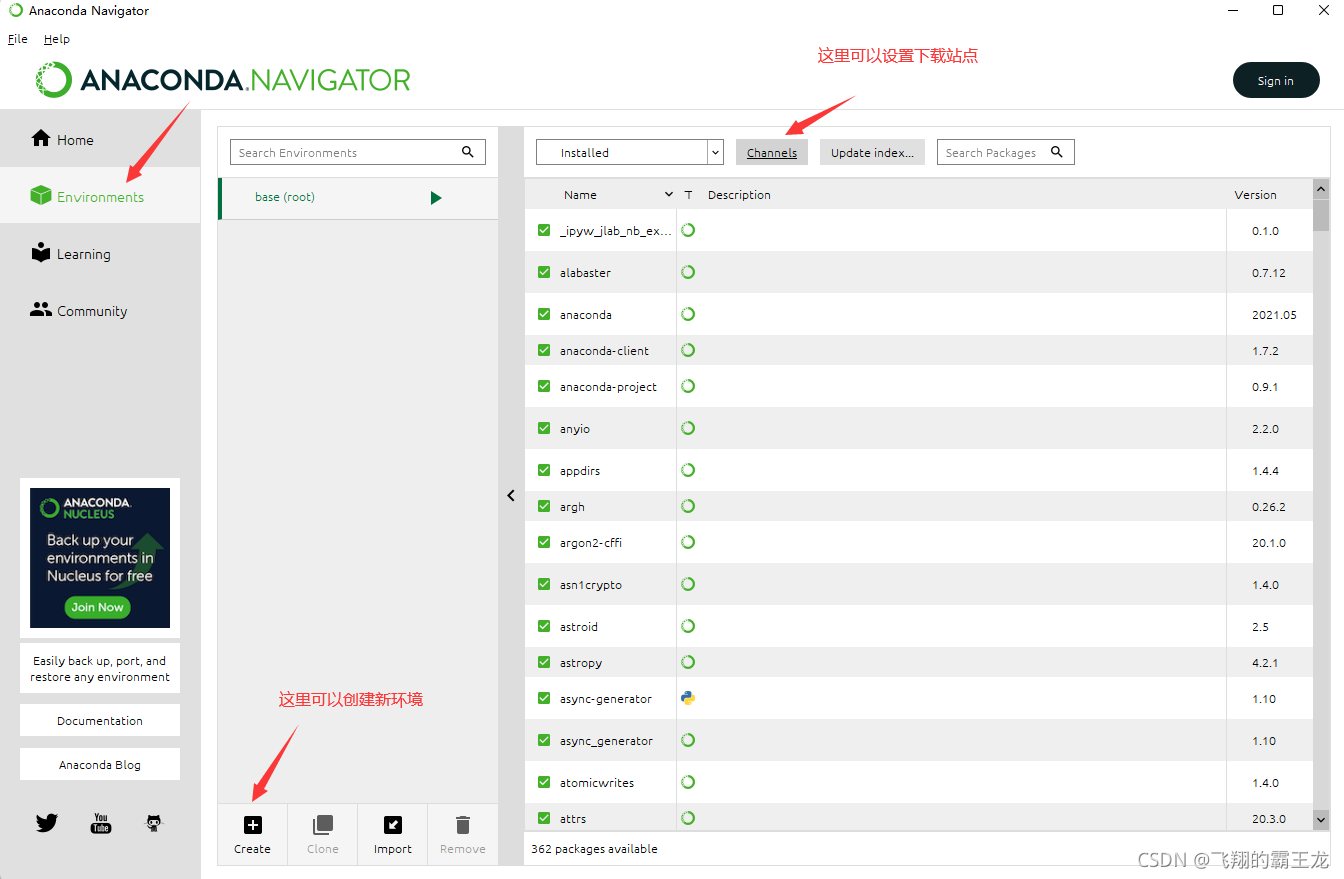Collapse the environments panel with the left chevron
This screenshot has width=1344, height=879.
tap(511, 495)
